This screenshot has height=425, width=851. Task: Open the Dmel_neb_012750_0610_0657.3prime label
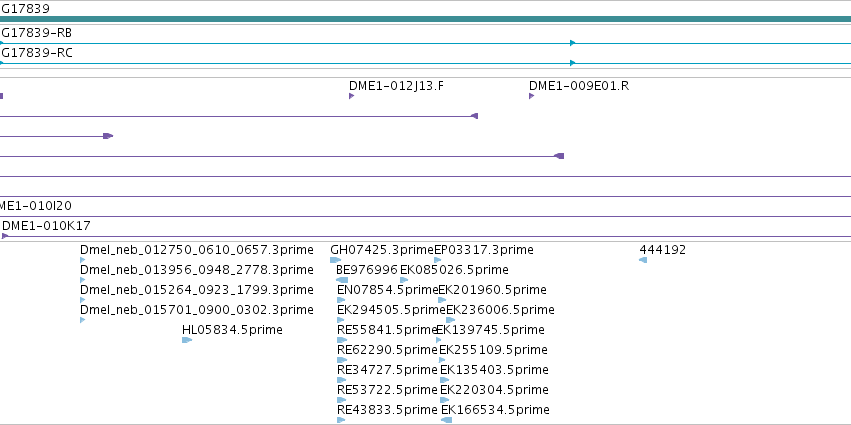point(197,250)
